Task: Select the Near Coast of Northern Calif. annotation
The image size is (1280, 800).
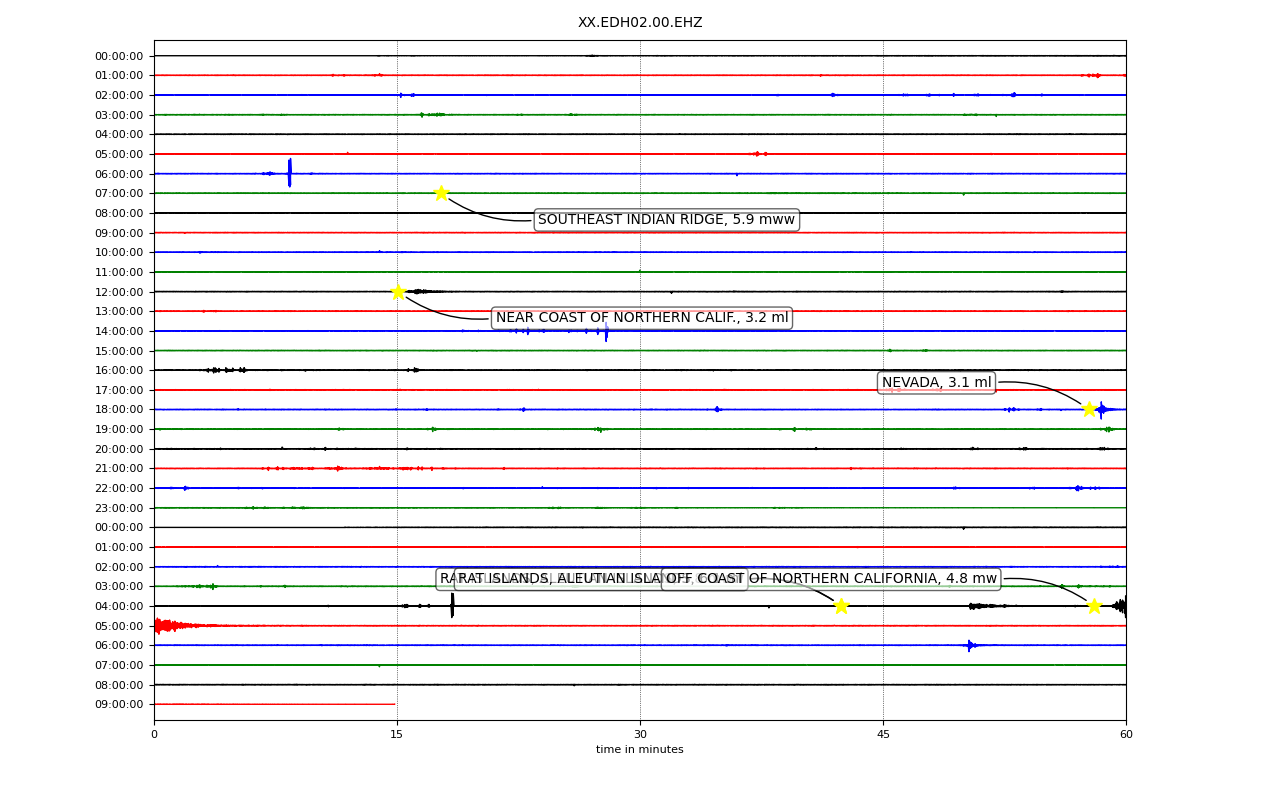Action: pyautogui.click(x=642, y=318)
